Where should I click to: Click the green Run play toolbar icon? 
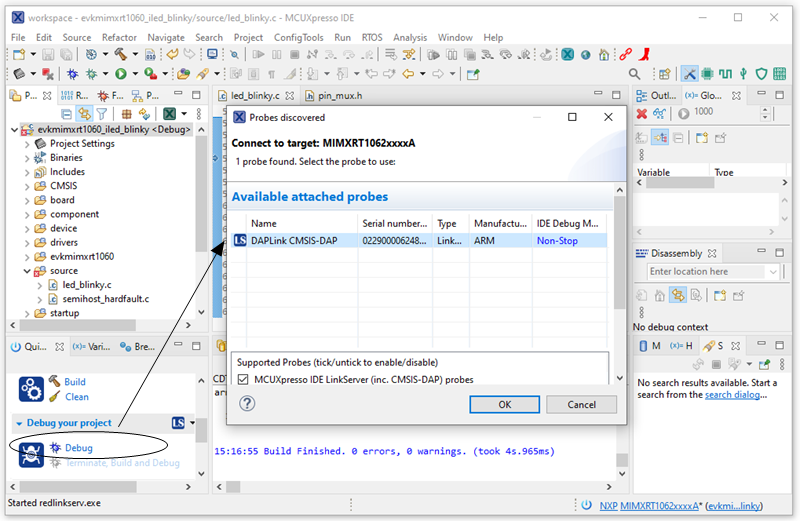(x=121, y=74)
